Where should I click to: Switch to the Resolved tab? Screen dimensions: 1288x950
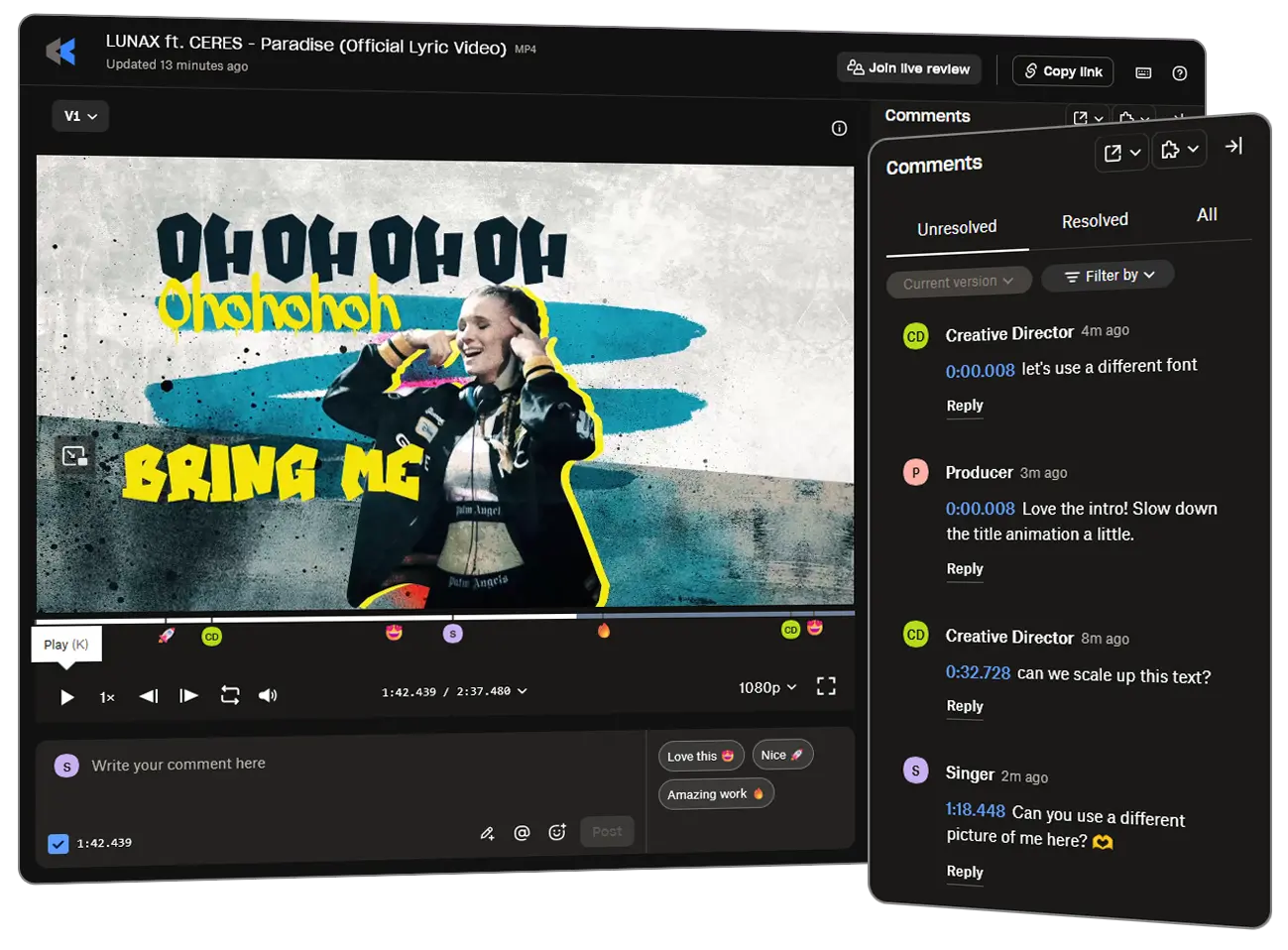click(x=1095, y=221)
